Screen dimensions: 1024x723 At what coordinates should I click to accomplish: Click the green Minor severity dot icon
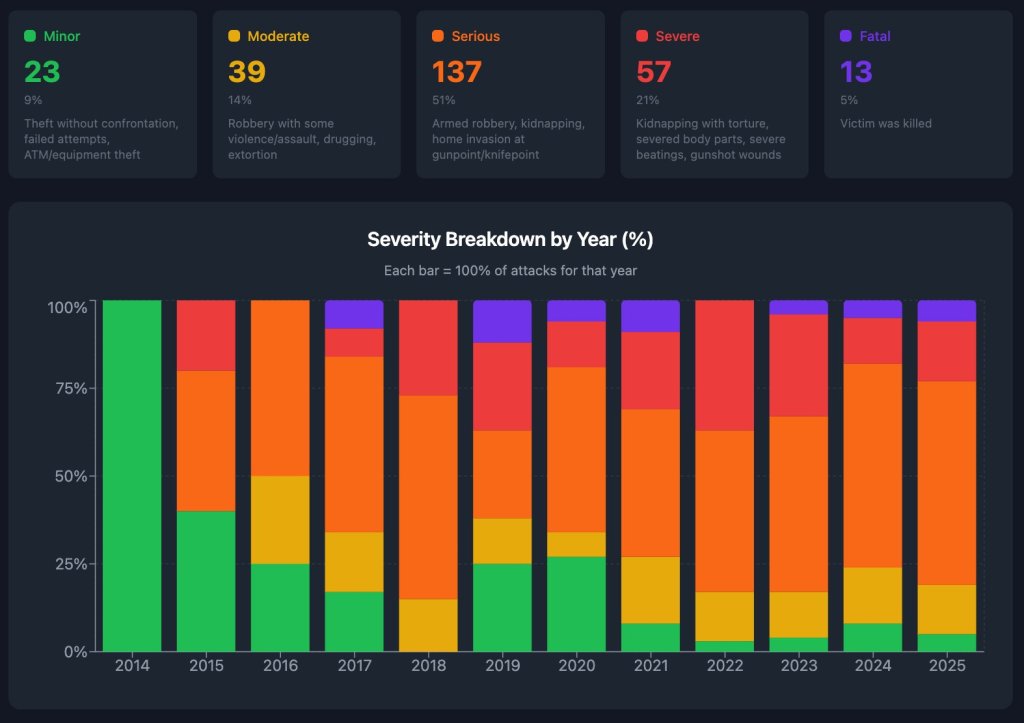coord(30,36)
